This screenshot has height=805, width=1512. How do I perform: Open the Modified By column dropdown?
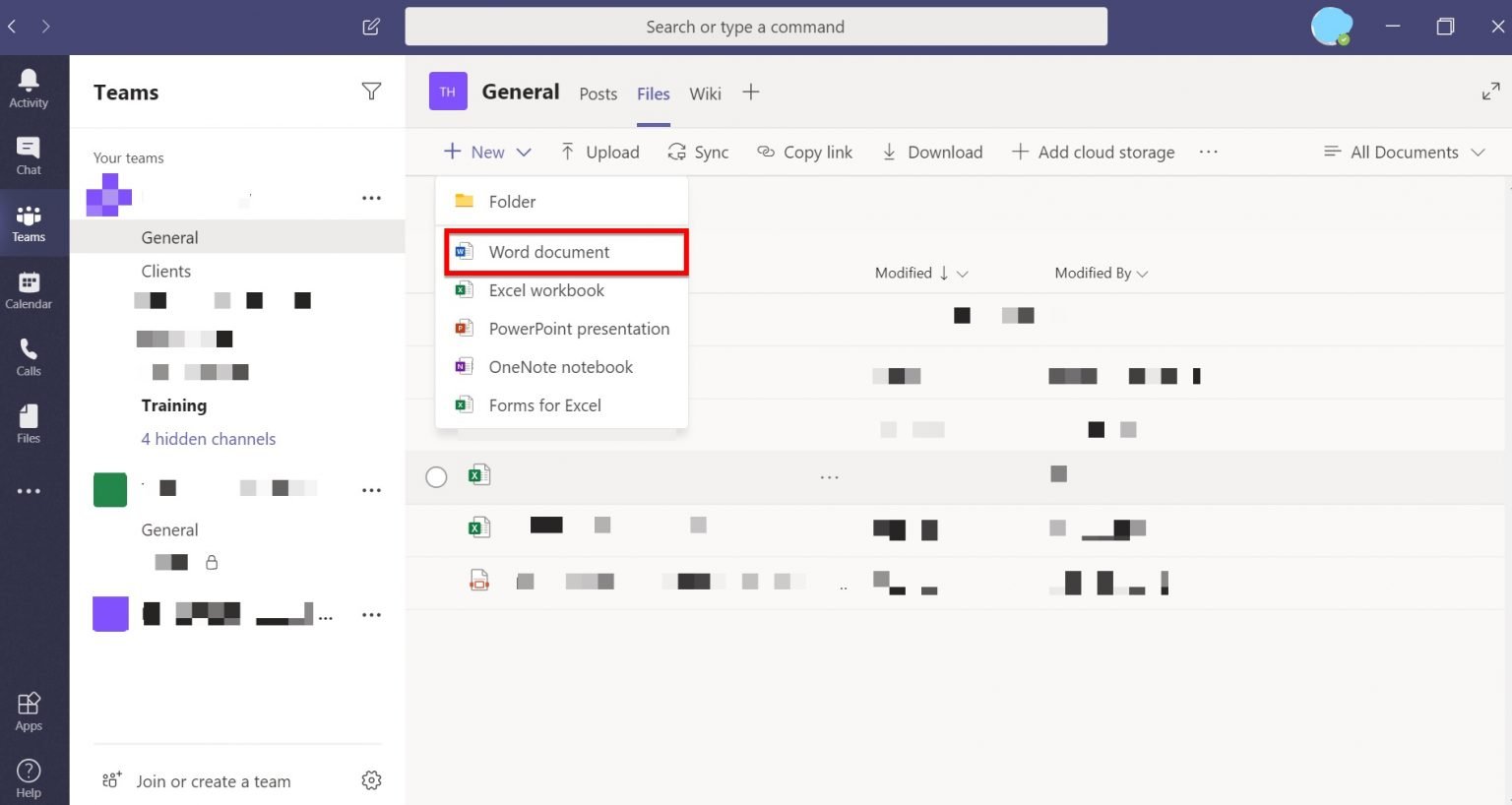coord(1102,273)
